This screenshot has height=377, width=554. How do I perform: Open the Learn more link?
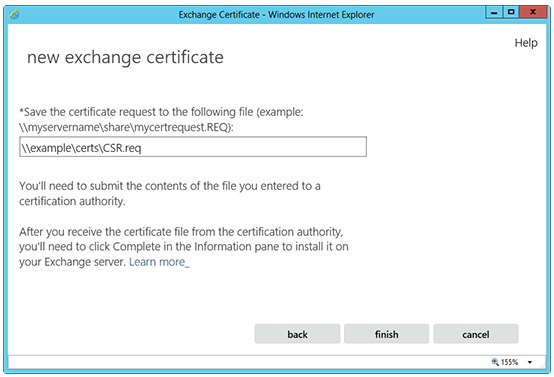coord(159,262)
